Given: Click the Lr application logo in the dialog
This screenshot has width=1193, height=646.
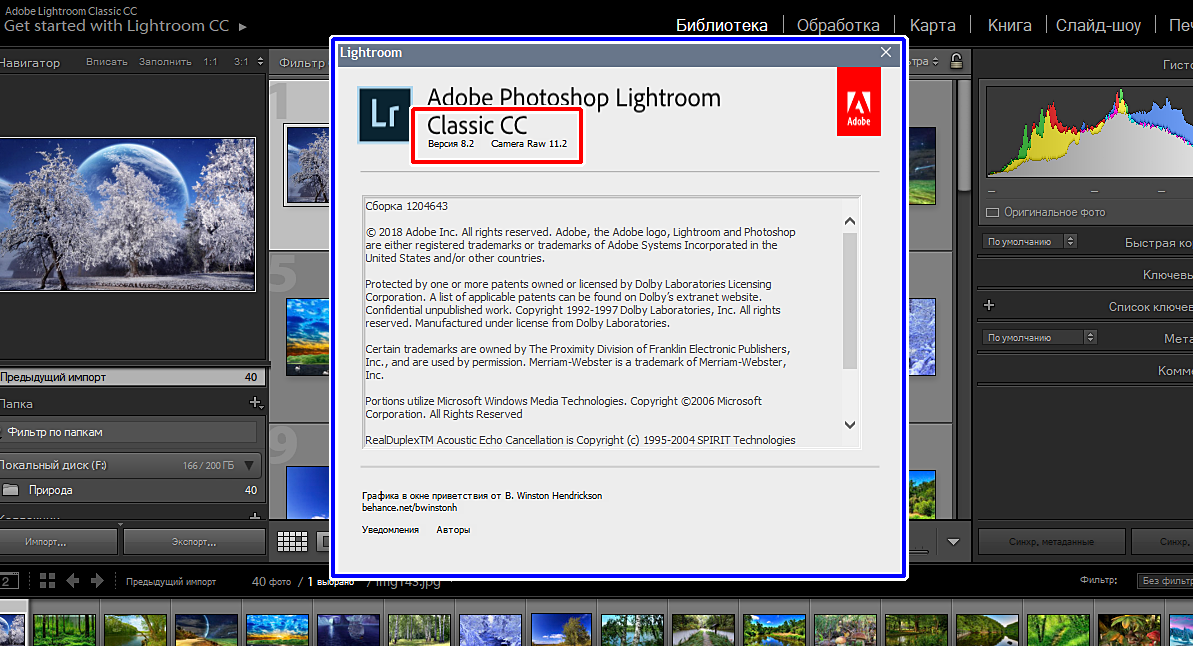Looking at the screenshot, I should tap(385, 115).
